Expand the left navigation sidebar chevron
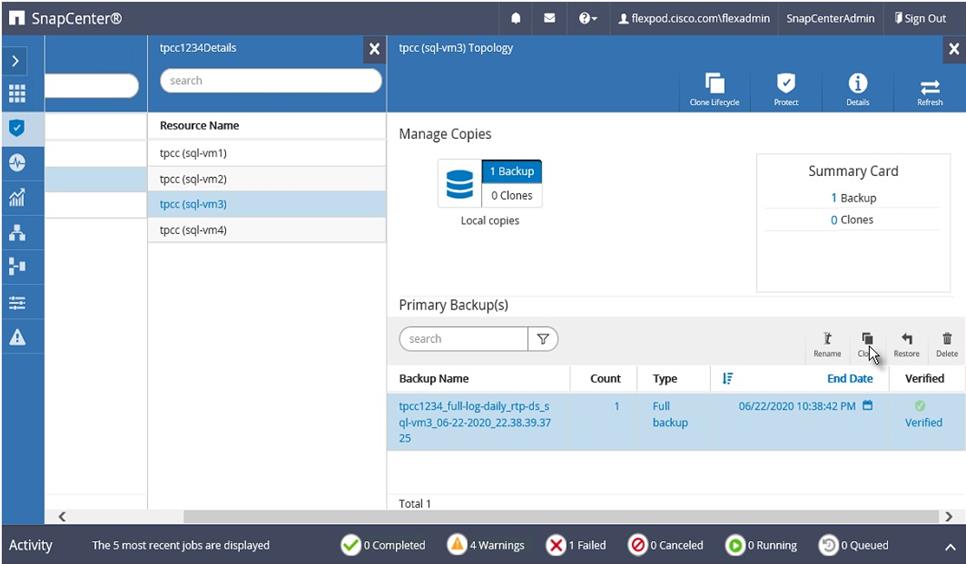 click(15, 61)
